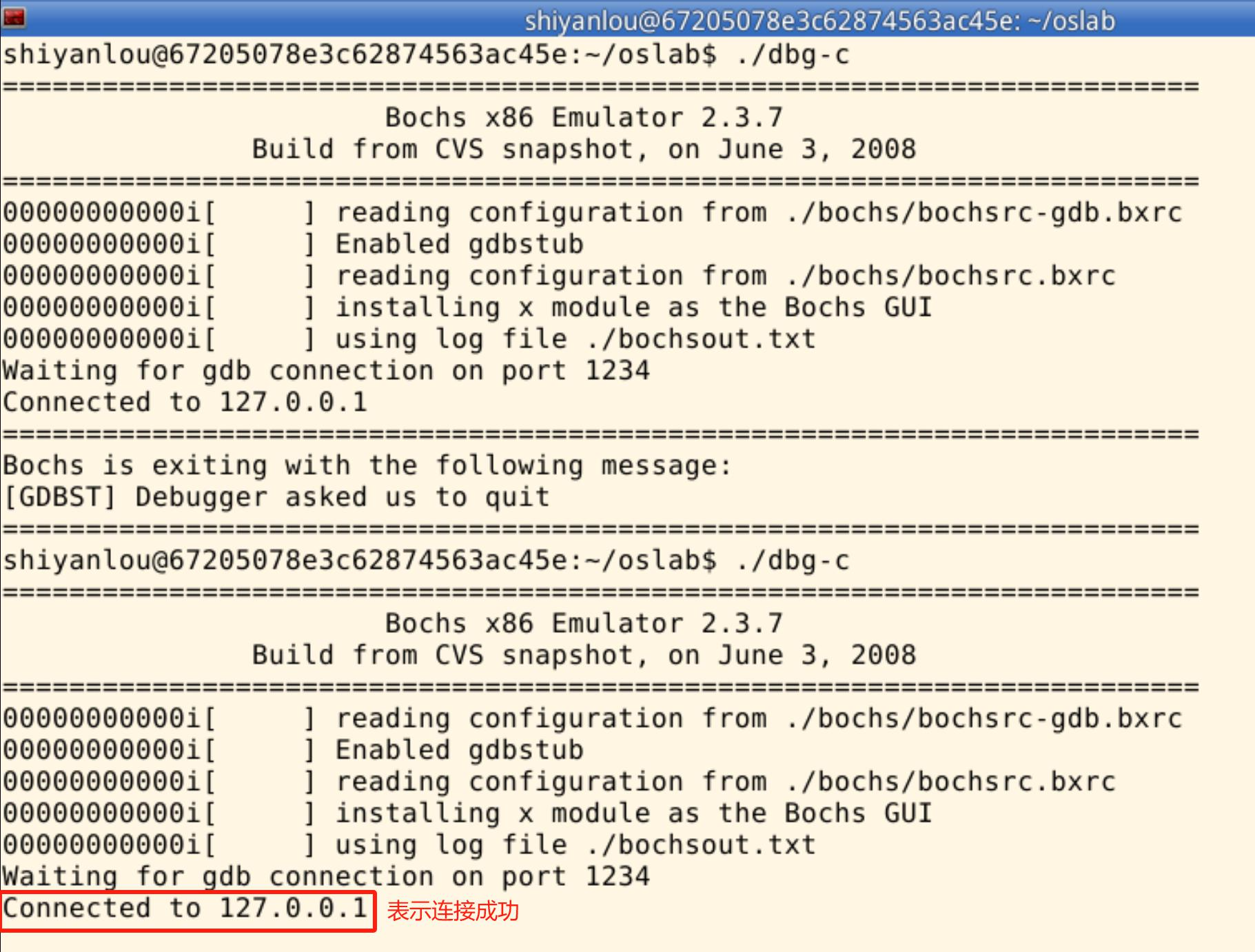This screenshot has height=952, width=1255.
Task: Click the first 'Enabled gdbstub' line
Action: point(294,245)
